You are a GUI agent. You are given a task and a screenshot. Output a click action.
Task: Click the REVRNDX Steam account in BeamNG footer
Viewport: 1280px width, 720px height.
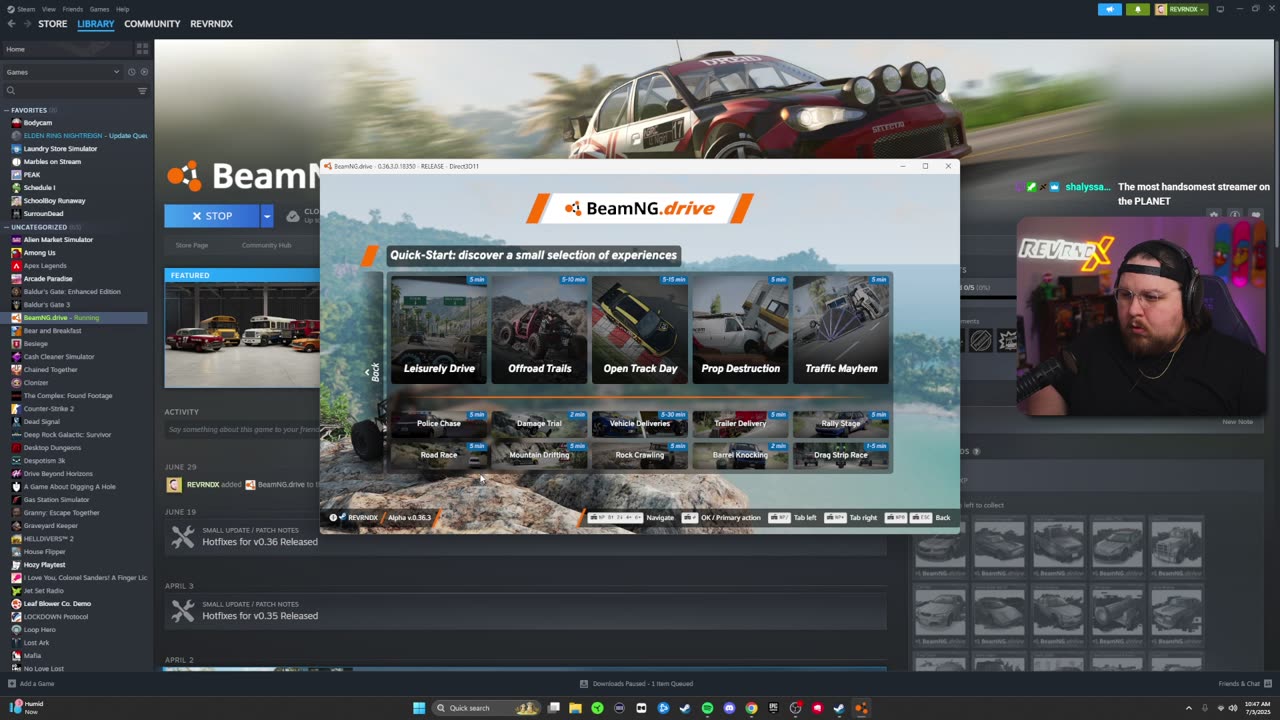pyautogui.click(x=355, y=517)
